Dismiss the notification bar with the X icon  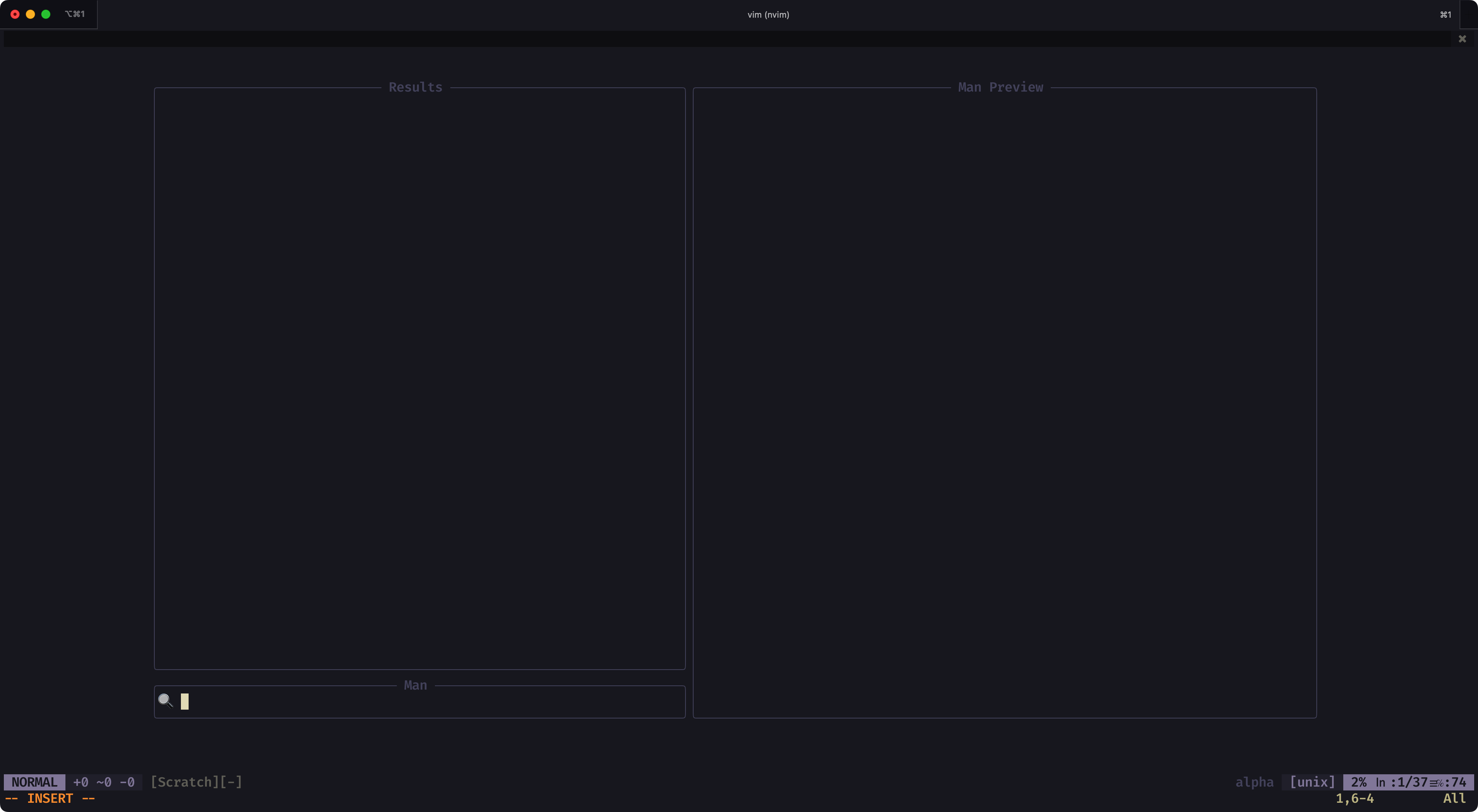click(x=1462, y=38)
